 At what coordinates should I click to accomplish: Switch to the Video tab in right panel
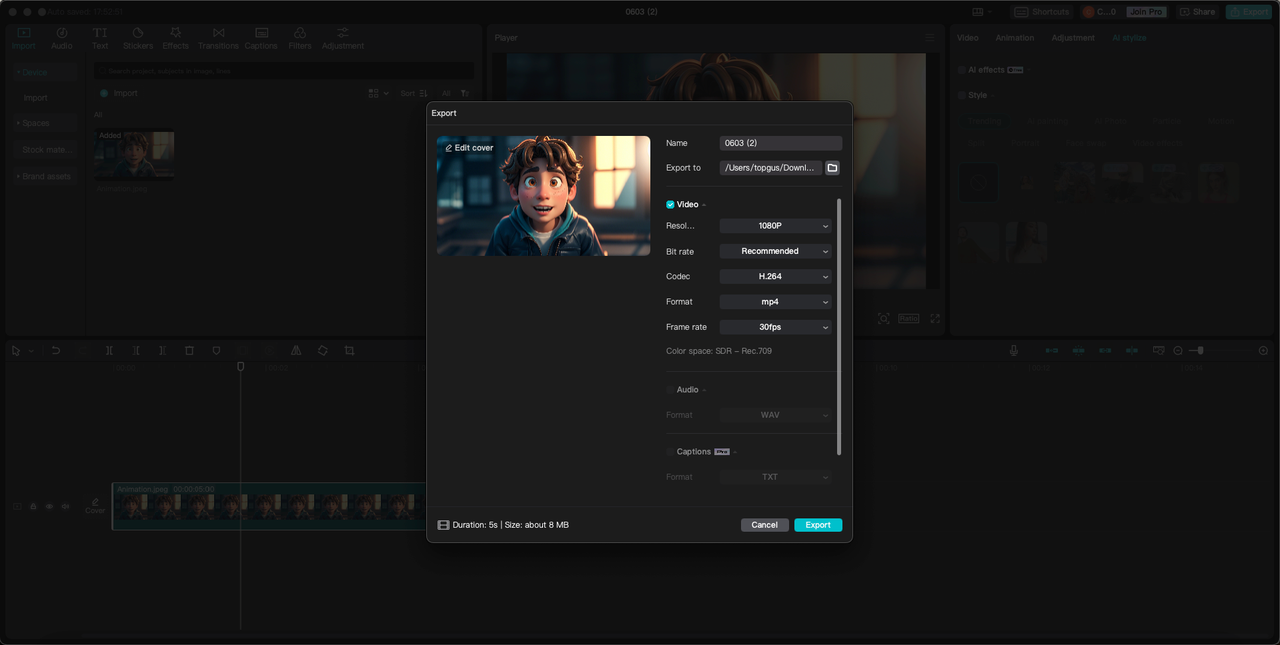coord(968,38)
